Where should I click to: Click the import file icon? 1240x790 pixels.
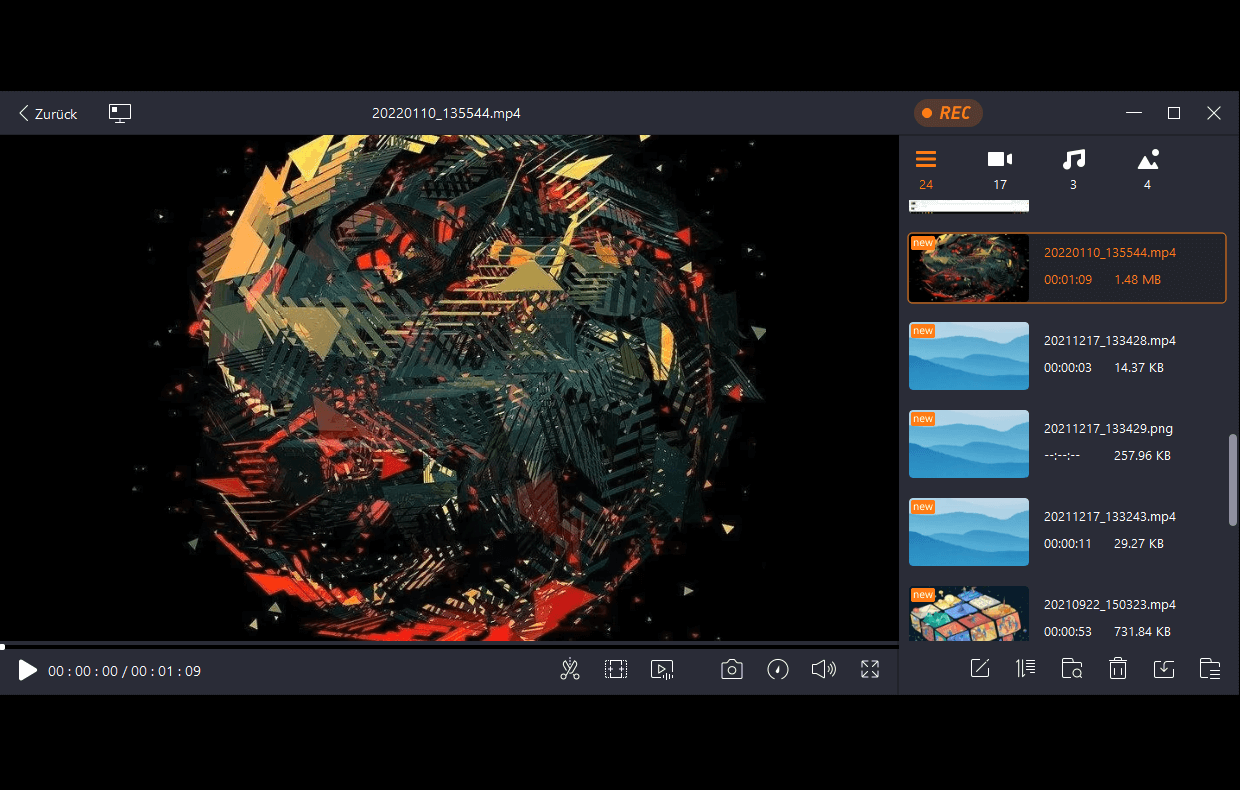(x=1164, y=669)
